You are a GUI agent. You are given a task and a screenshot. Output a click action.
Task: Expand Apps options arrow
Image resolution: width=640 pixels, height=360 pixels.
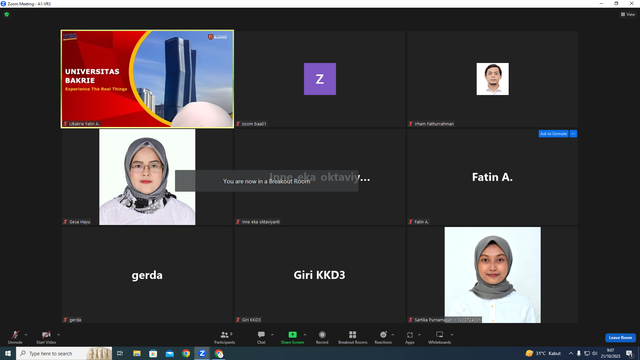tap(419, 335)
